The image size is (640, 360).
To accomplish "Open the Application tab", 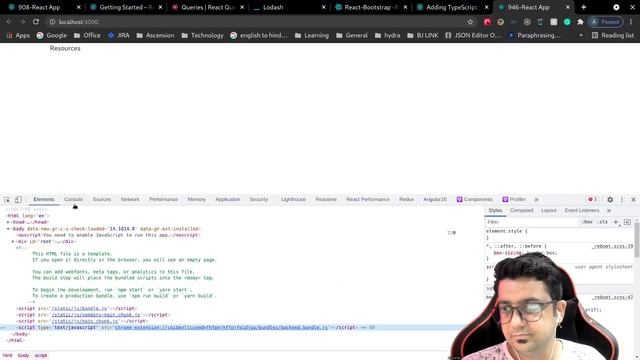I will tap(227, 200).
